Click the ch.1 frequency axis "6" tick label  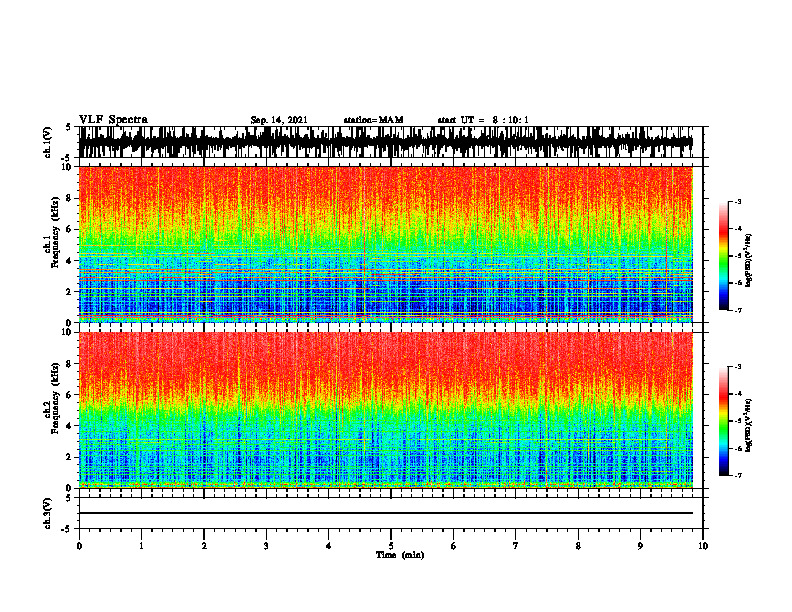click(x=70, y=229)
